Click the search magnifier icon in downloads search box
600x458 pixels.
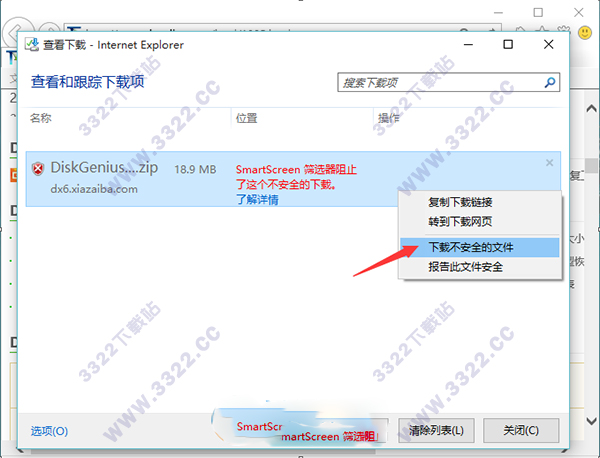click(550, 82)
